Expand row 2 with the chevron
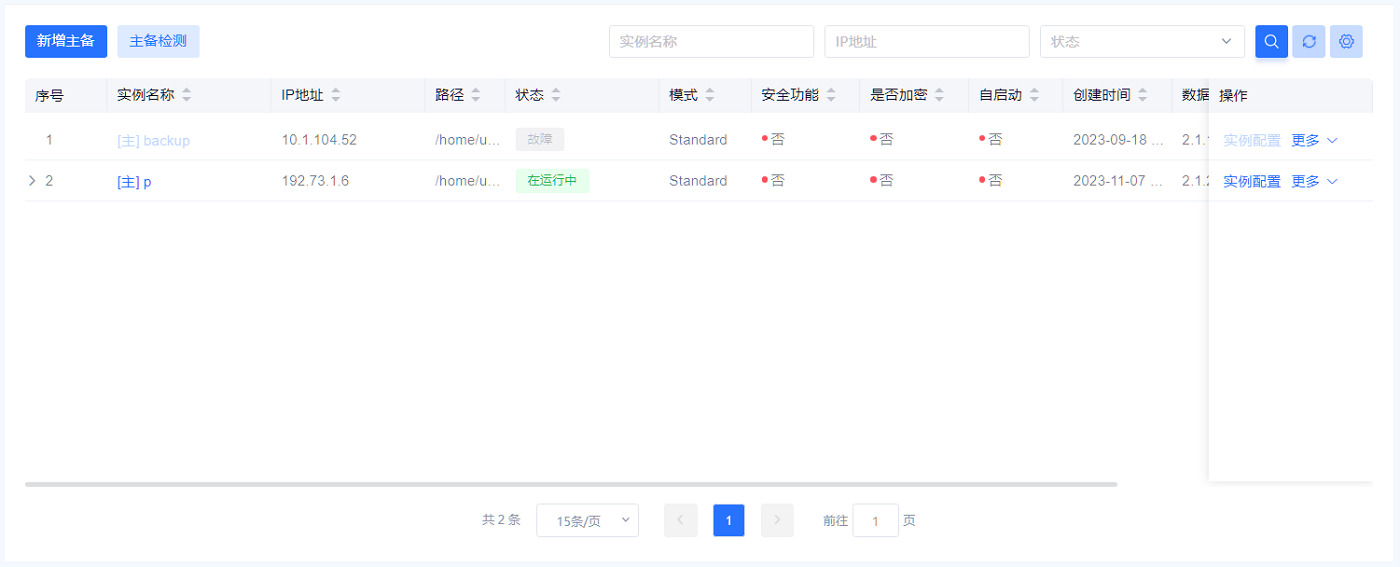 click(x=32, y=181)
